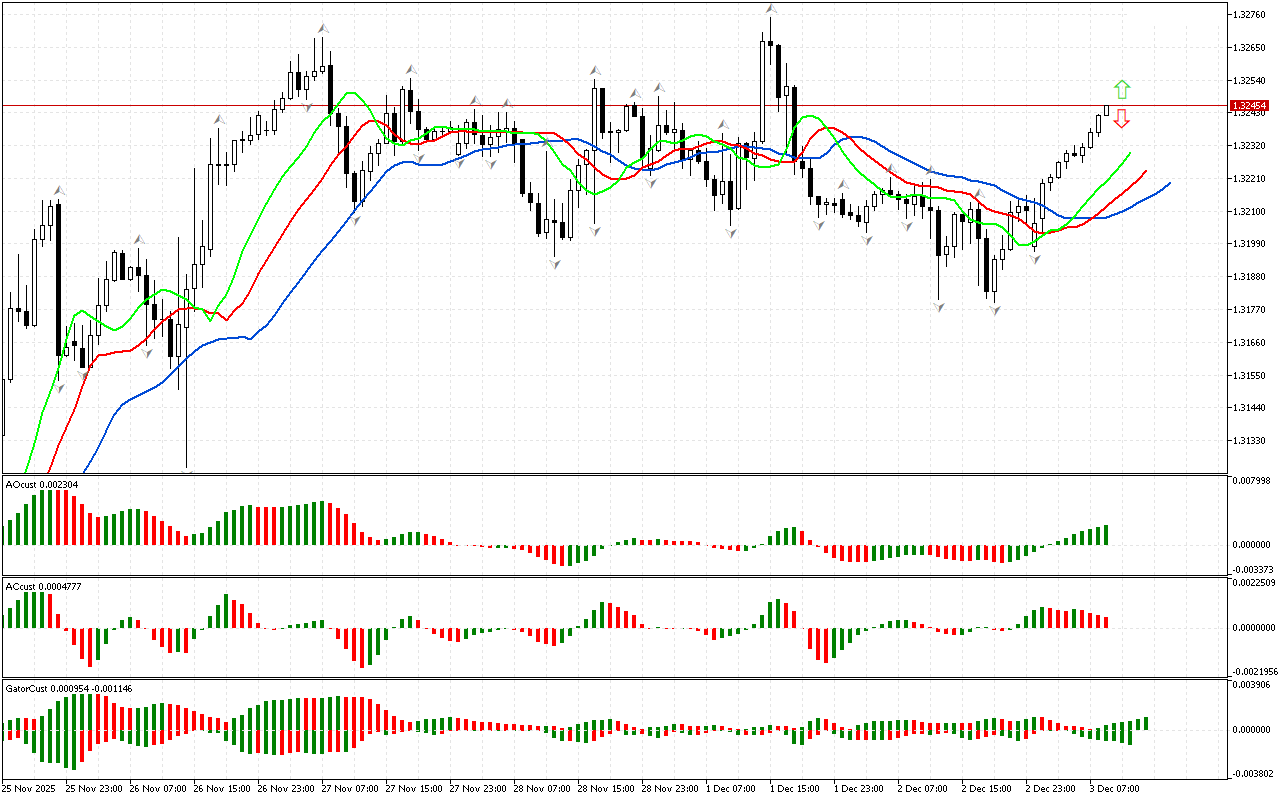The height and width of the screenshot is (800, 1280).
Task: Click the leftmost up fractal marker on chart
Action: point(59,189)
